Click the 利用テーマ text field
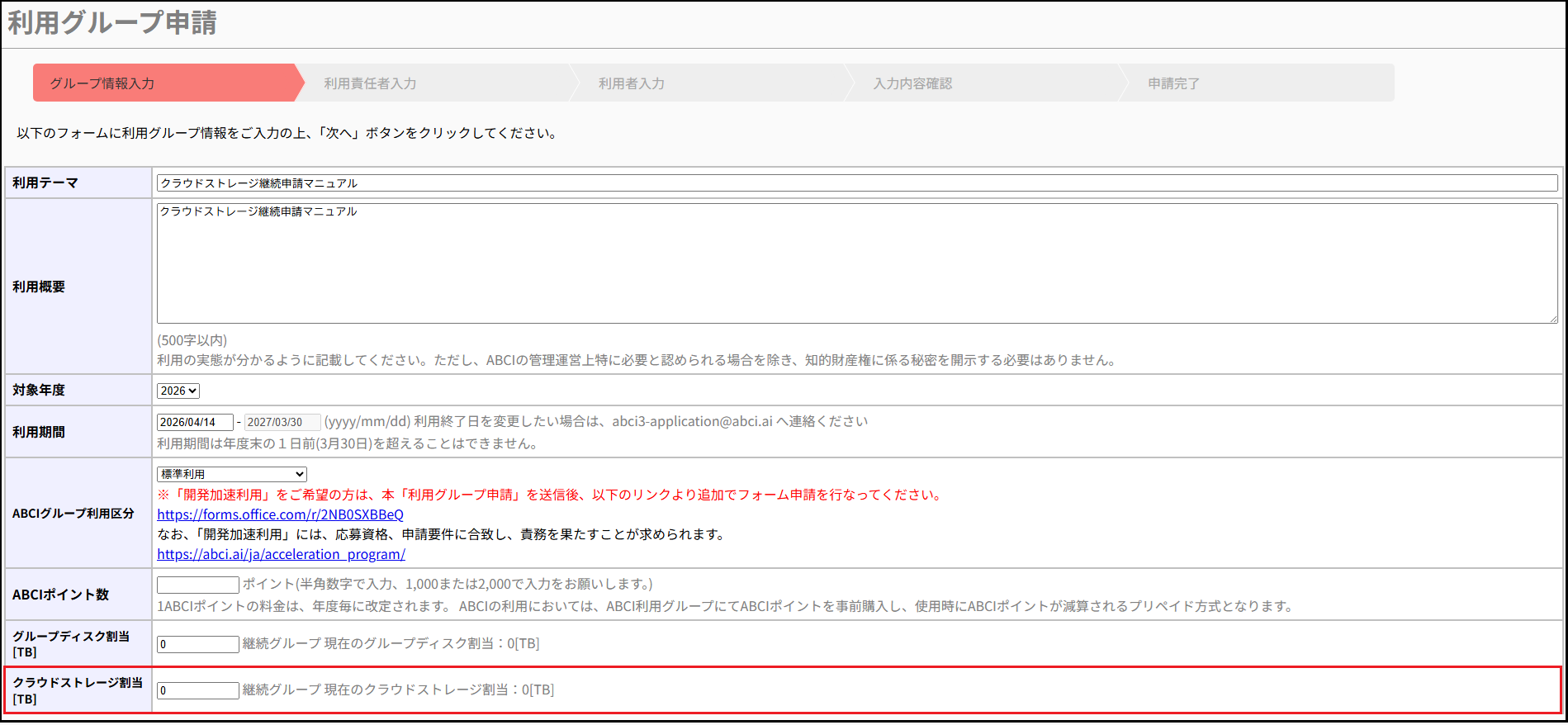The width and height of the screenshot is (1568, 725). pos(856,183)
